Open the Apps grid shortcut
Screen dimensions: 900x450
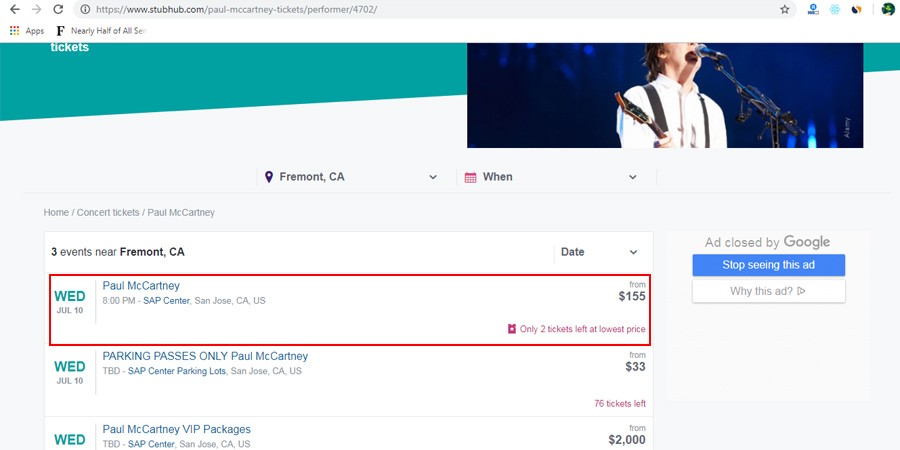pos(27,31)
